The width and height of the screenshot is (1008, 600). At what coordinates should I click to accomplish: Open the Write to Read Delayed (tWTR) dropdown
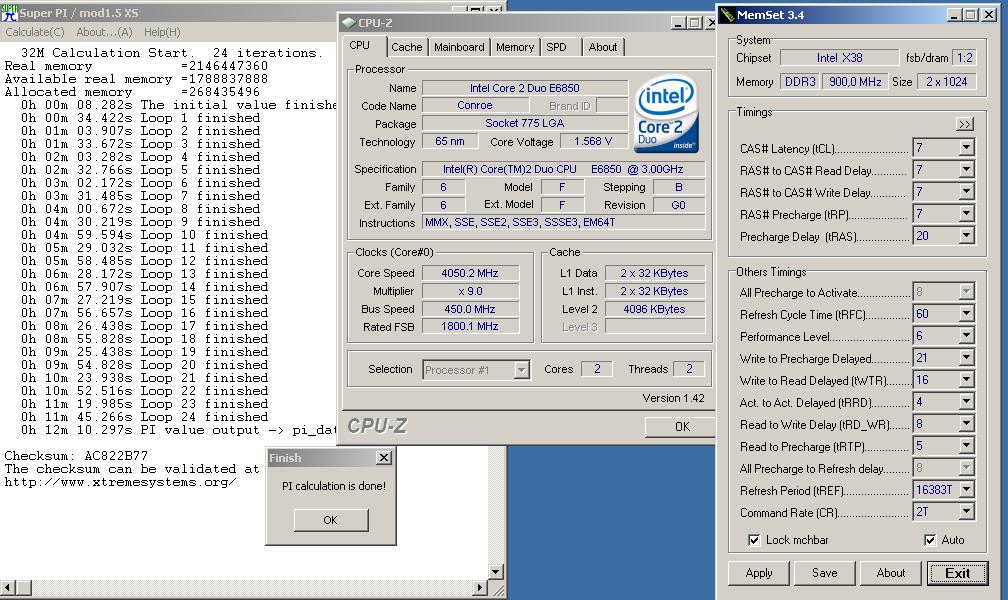[x=966, y=380]
